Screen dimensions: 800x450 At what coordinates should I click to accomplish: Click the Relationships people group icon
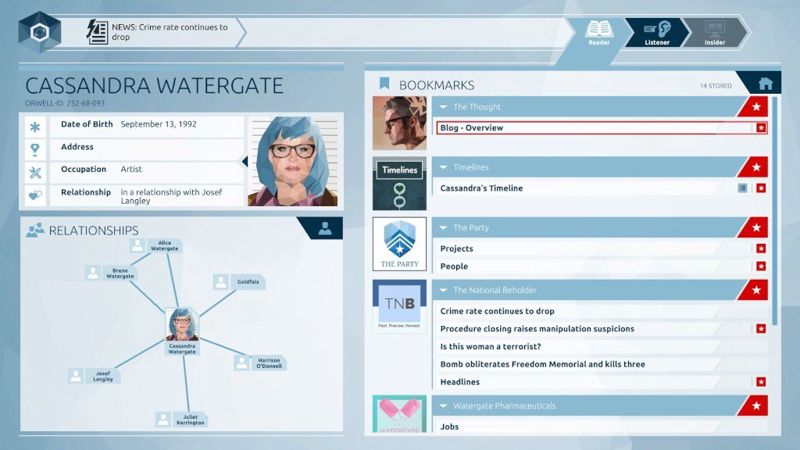(35, 230)
